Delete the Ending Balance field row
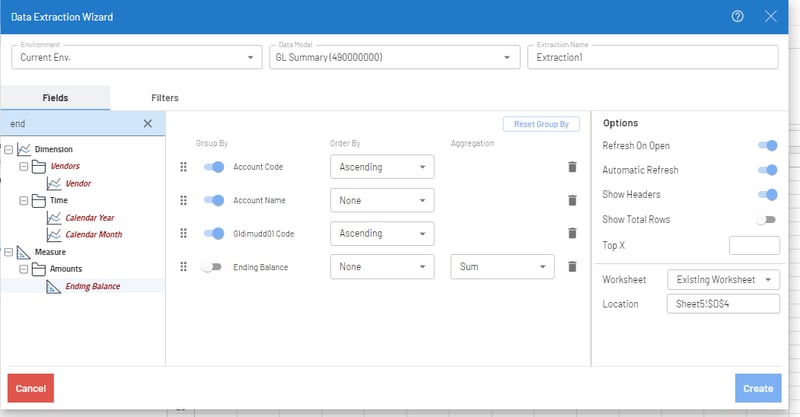This screenshot has height=417, width=800. point(572,267)
